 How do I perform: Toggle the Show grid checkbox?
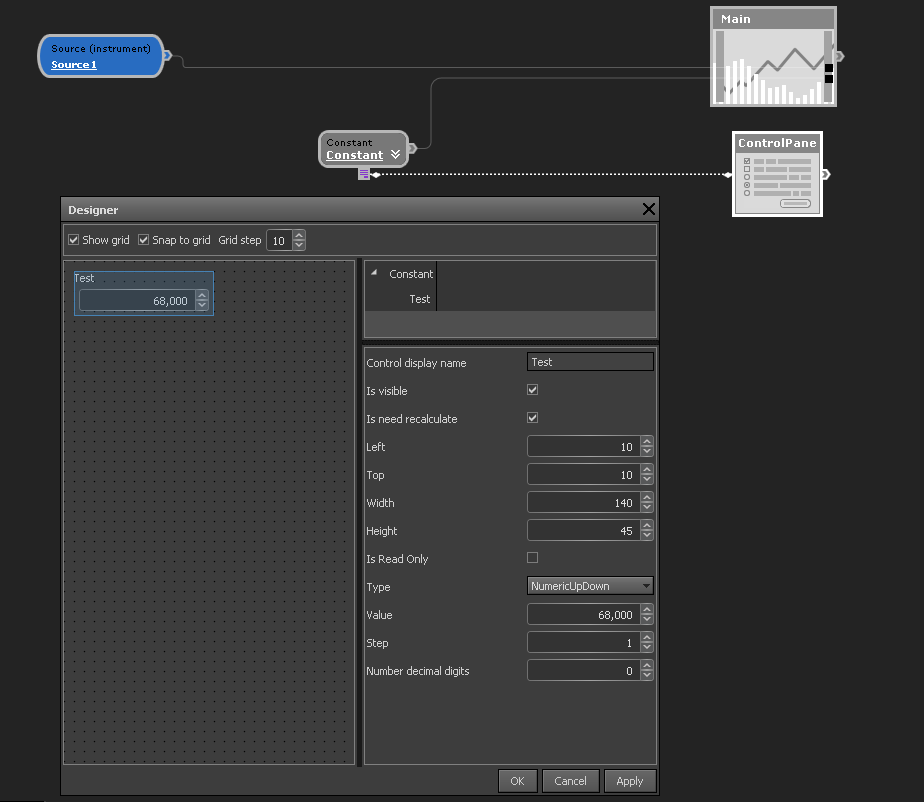pyautogui.click(x=73, y=240)
